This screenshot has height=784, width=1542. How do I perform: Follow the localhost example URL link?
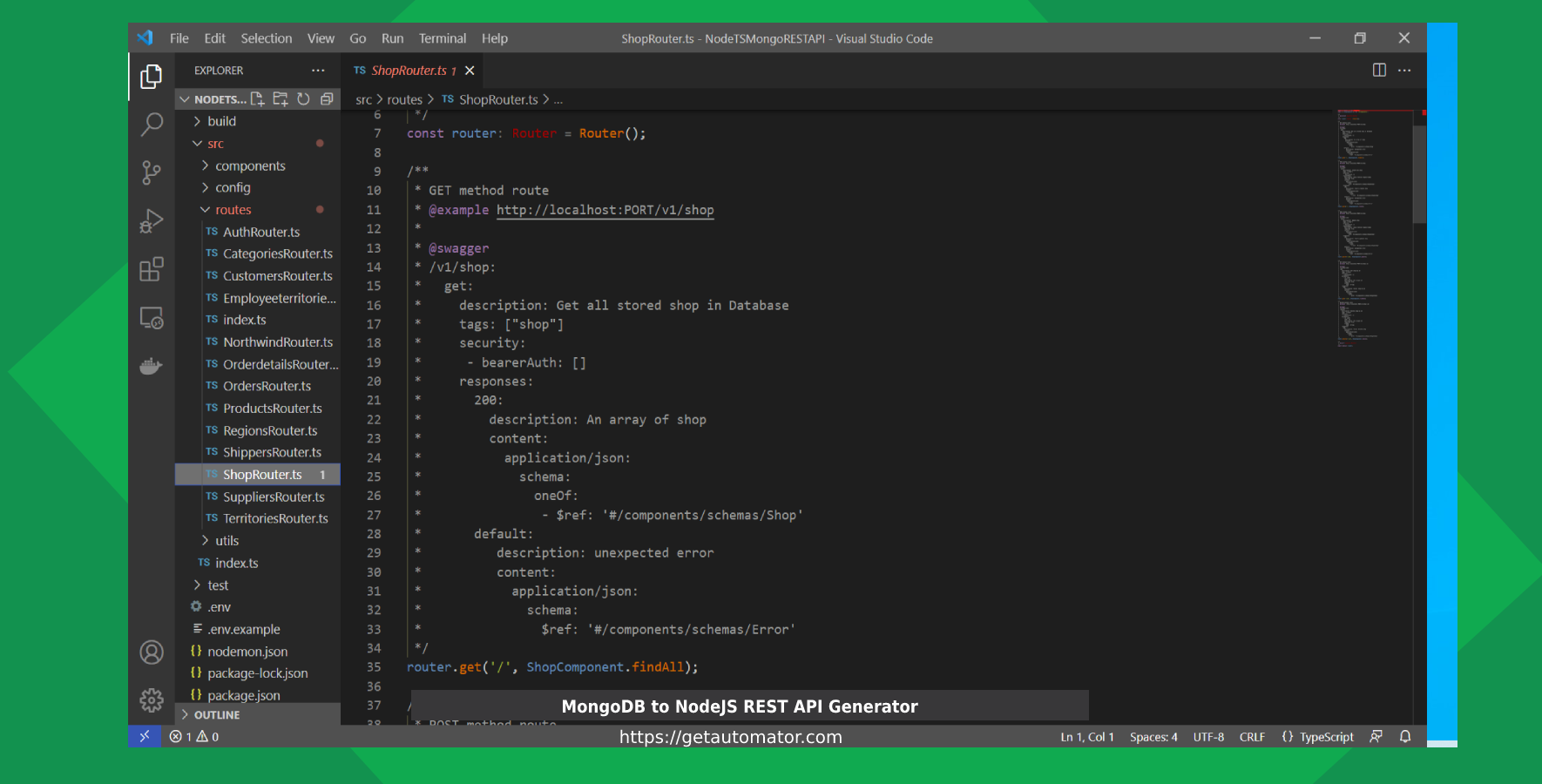point(605,210)
